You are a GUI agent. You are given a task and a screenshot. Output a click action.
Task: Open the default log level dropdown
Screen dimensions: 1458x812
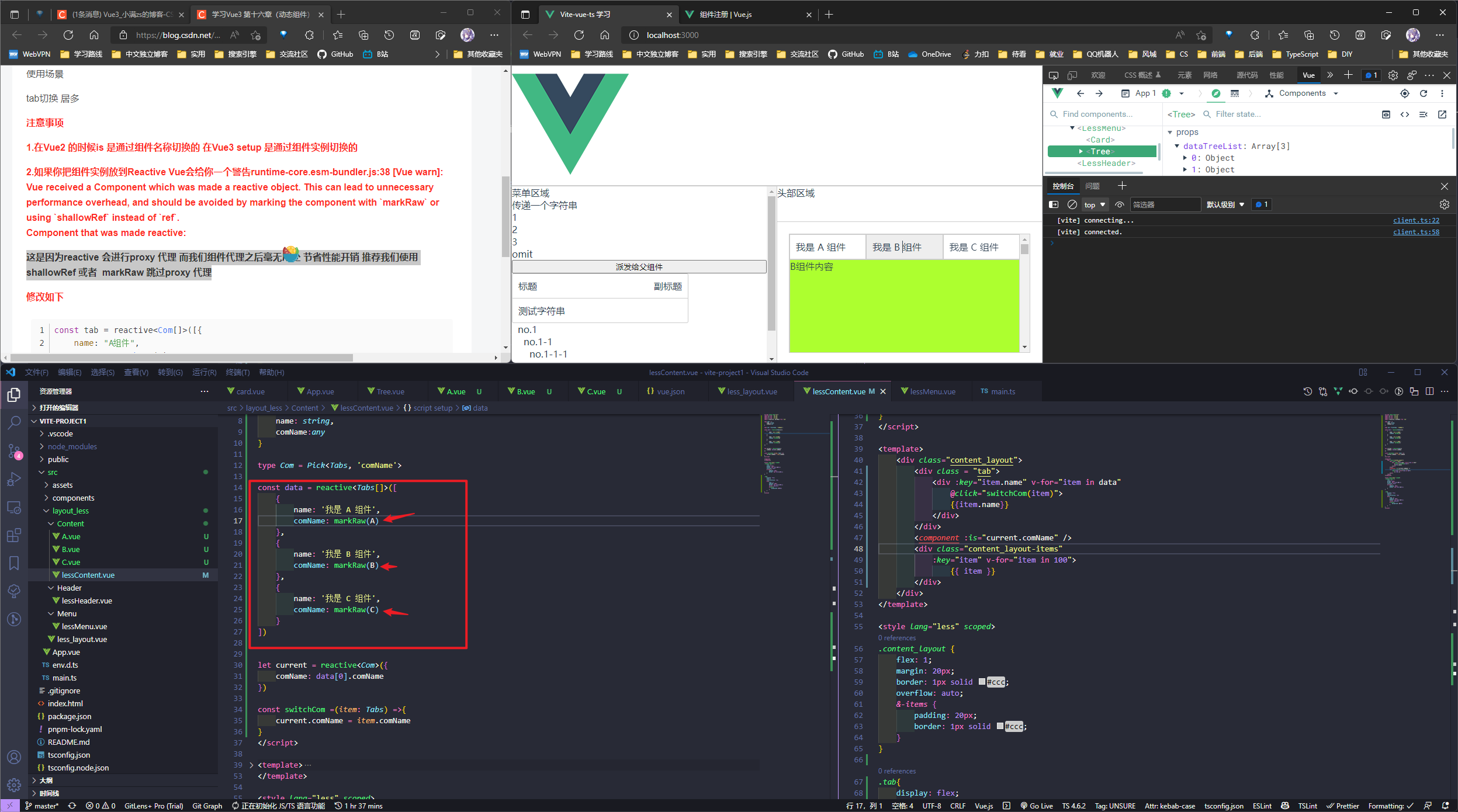point(1225,204)
